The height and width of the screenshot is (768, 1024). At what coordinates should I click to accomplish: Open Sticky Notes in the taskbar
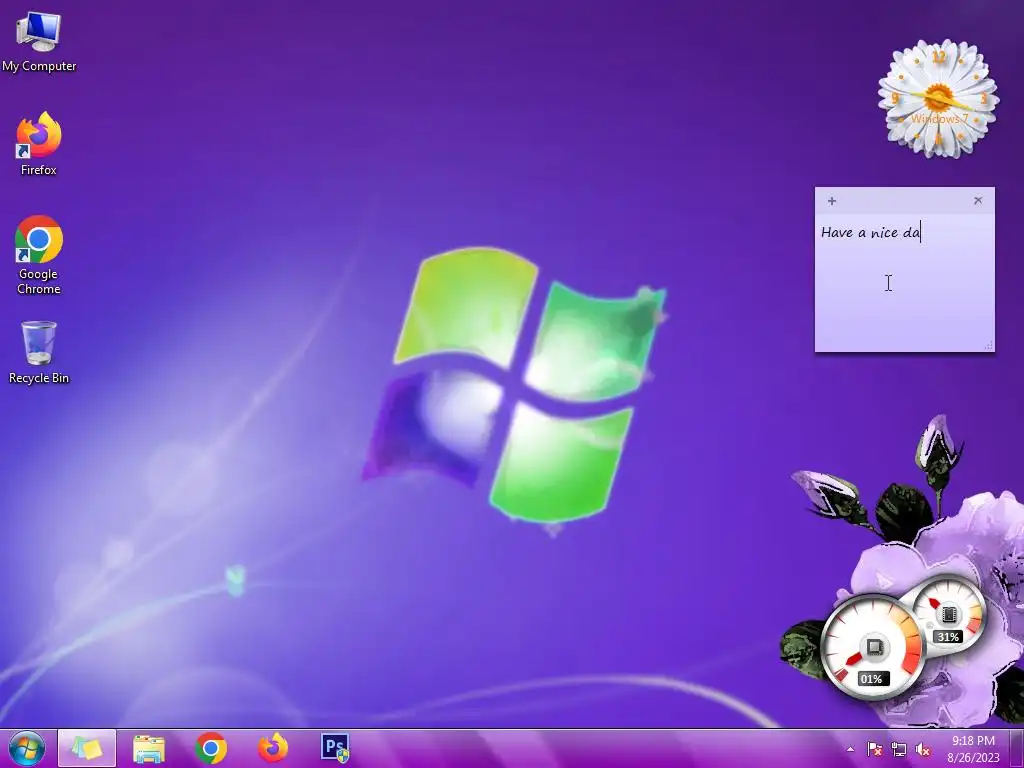pos(87,748)
